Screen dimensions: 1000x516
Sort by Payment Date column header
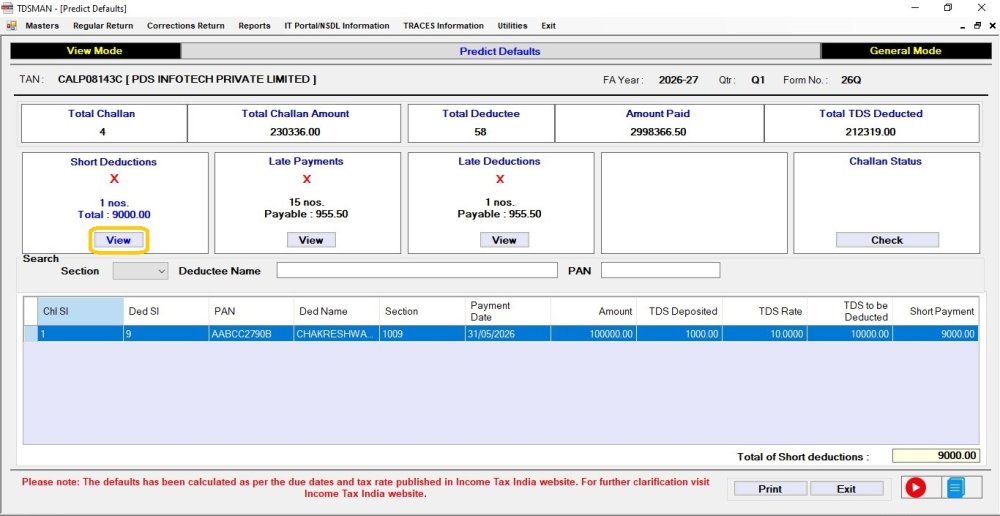point(508,311)
